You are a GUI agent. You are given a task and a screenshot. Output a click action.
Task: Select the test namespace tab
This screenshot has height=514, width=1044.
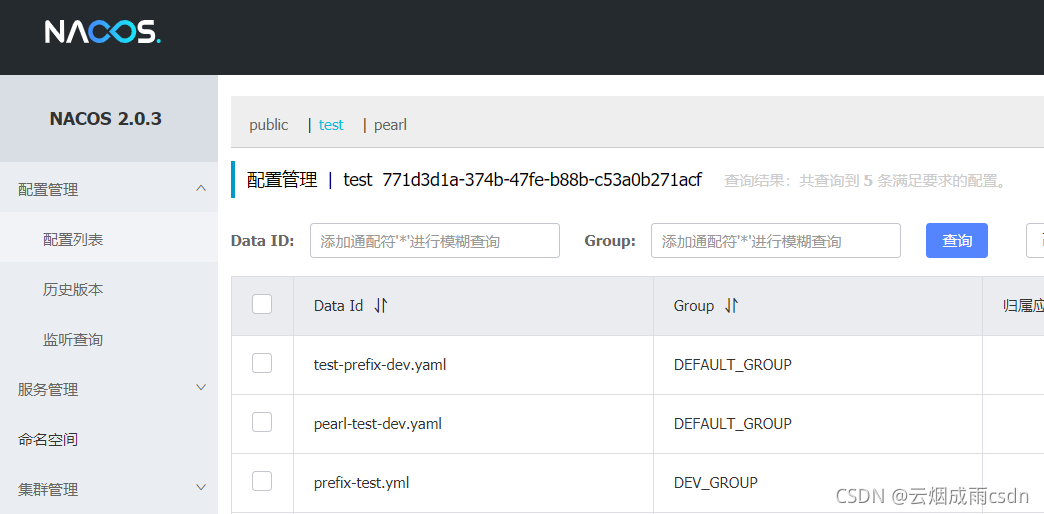[331, 125]
